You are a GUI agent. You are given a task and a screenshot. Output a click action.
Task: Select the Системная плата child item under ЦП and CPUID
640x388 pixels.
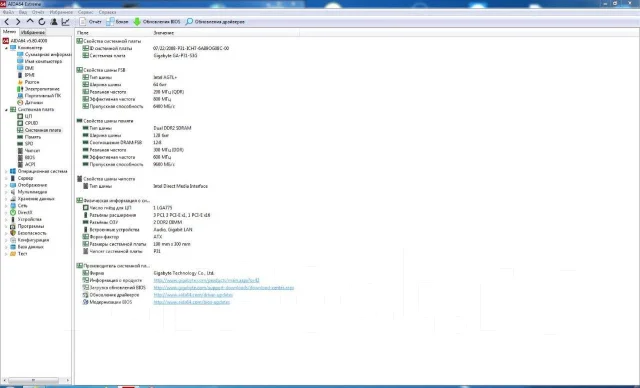[43, 130]
